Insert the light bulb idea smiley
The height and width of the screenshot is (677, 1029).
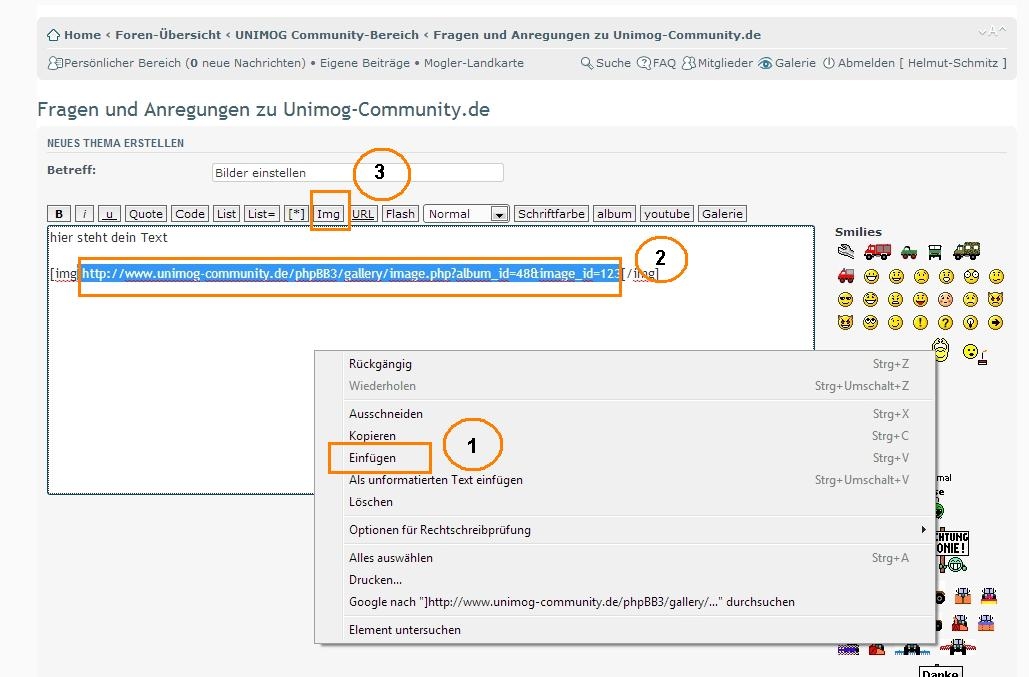coord(969,322)
